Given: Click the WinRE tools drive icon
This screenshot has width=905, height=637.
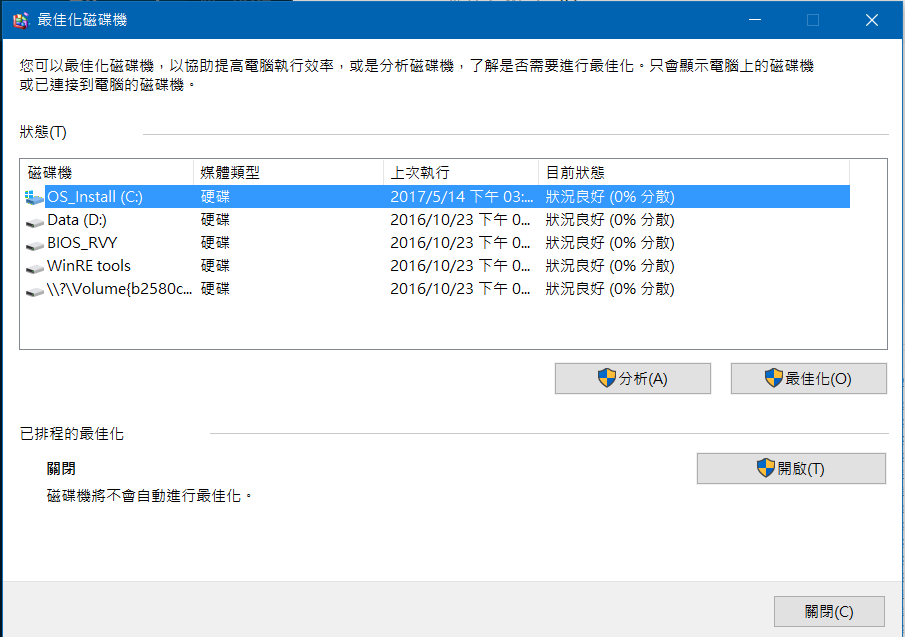Looking at the screenshot, I should (x=35, y=268).
